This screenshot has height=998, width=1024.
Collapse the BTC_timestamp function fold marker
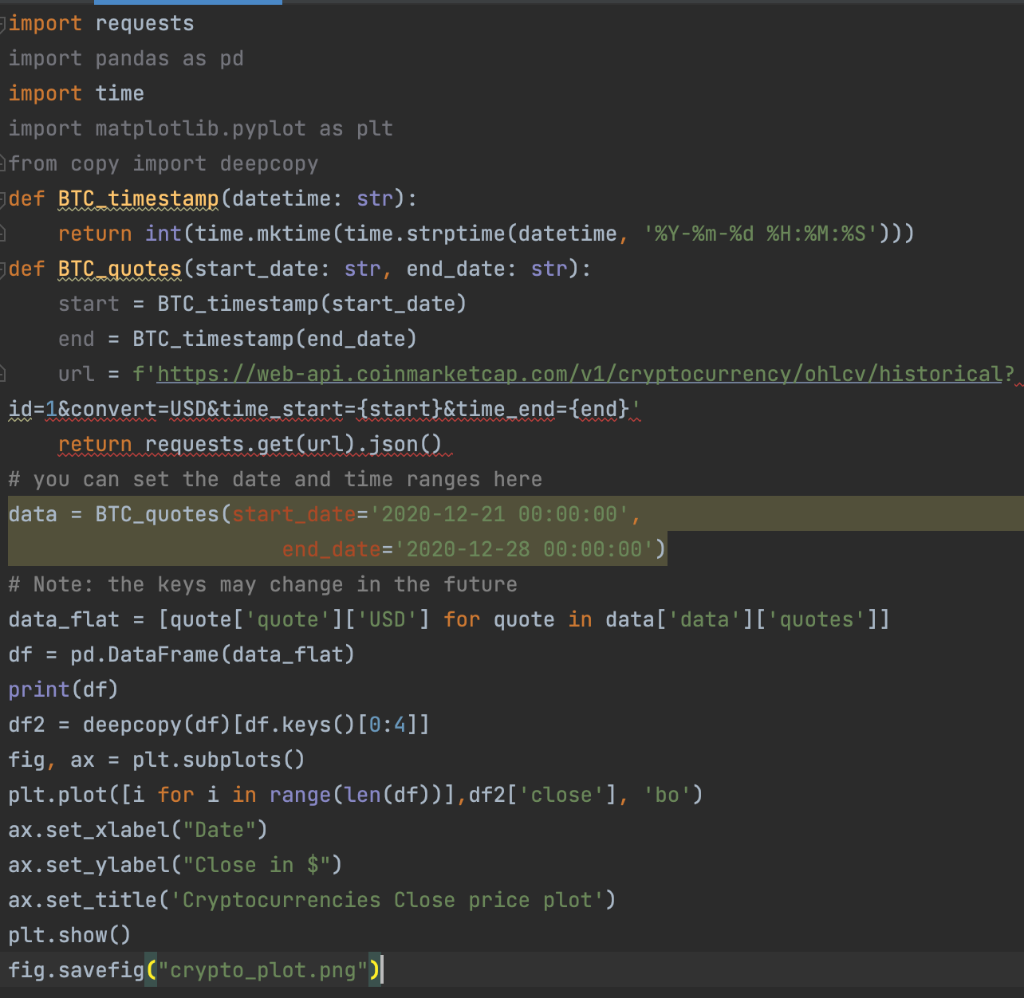pyautogui.click(x=3, y=199)
